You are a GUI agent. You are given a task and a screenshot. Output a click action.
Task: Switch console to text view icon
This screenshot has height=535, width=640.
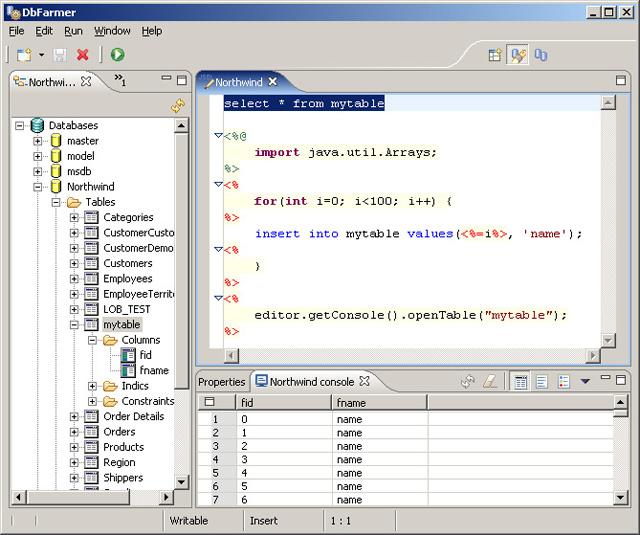(542, 382)
